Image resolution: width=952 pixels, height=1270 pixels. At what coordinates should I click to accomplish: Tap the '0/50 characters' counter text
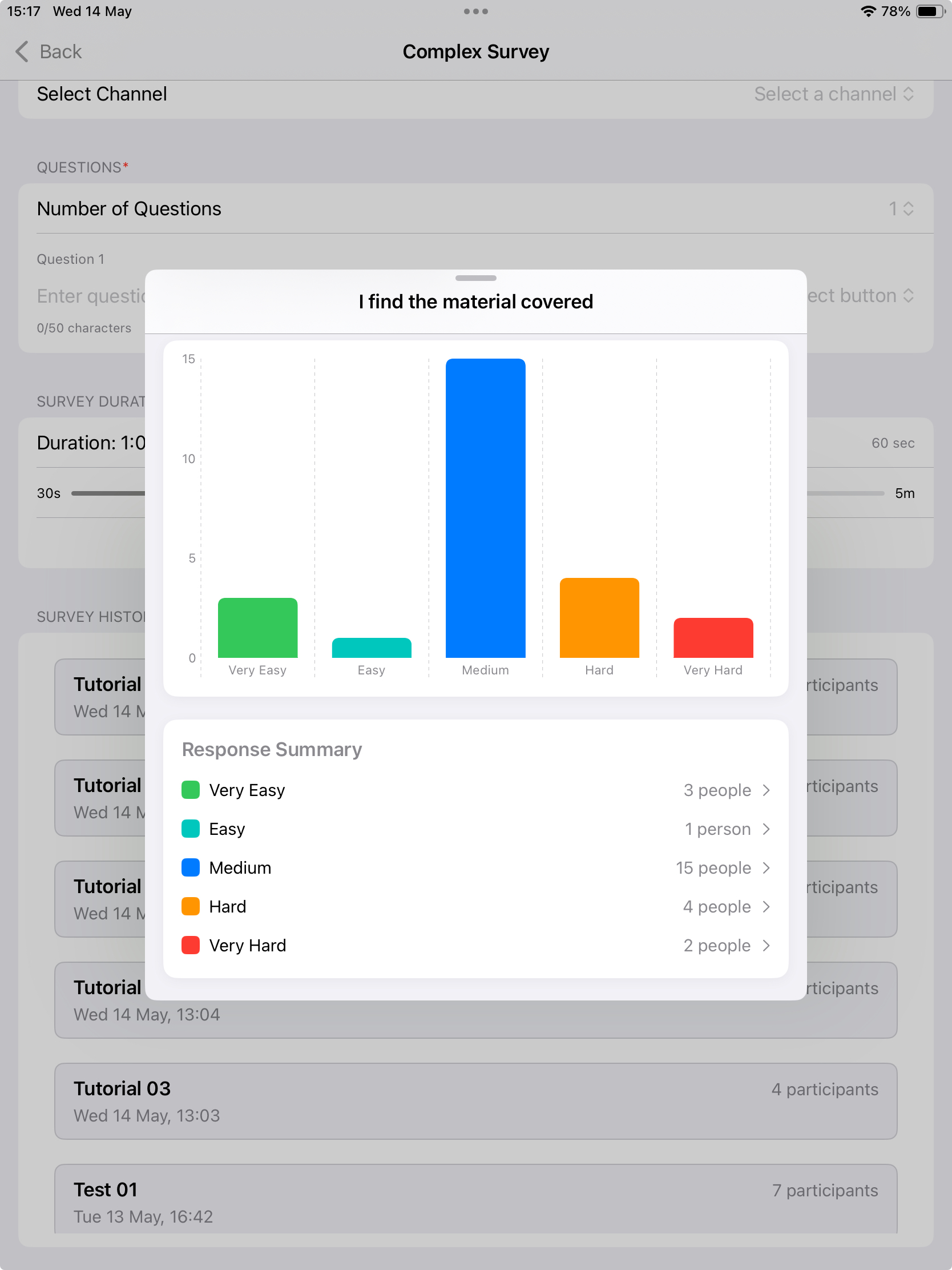(x=84, y=328)
